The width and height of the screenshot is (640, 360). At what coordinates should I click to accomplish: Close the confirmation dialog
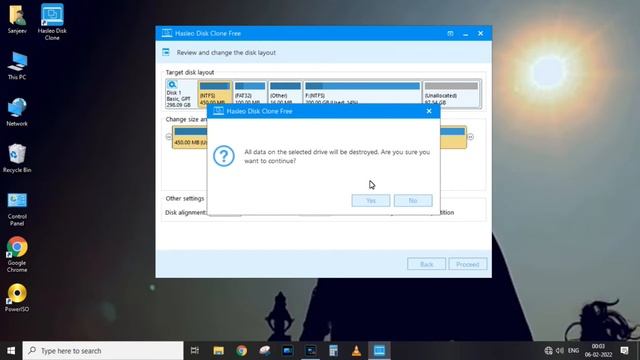click(x=429, y=111)
